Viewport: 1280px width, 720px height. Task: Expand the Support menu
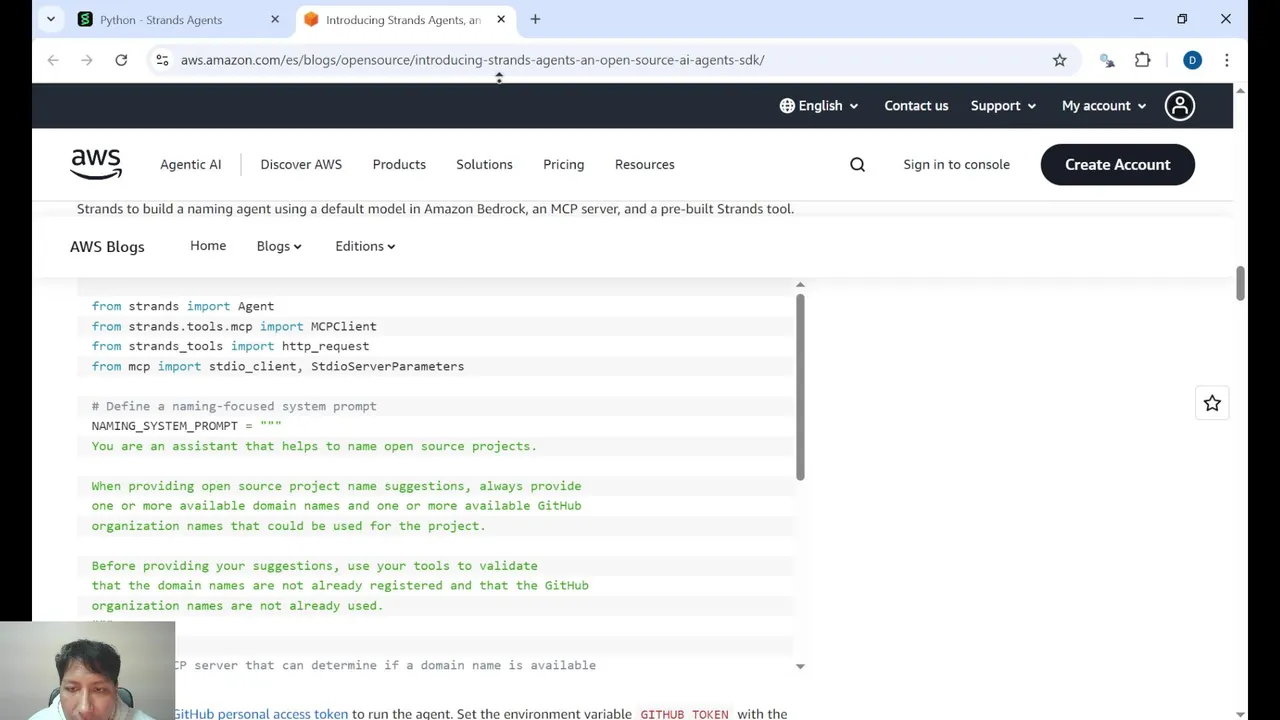[x=1003, y=106]
